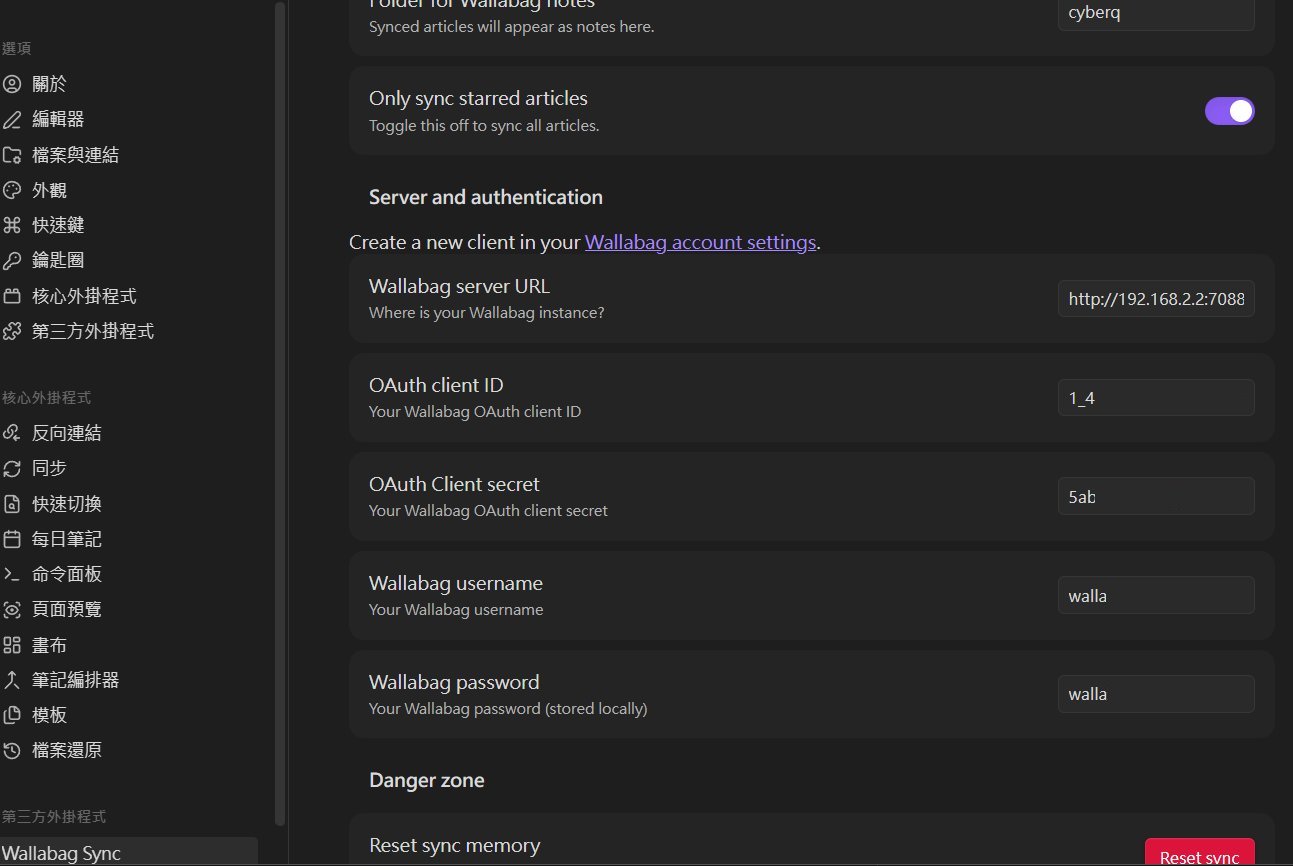Click the Wallabag server URL field
The width and height of the screenshot is (1293, 866).
coord(1155,299)
